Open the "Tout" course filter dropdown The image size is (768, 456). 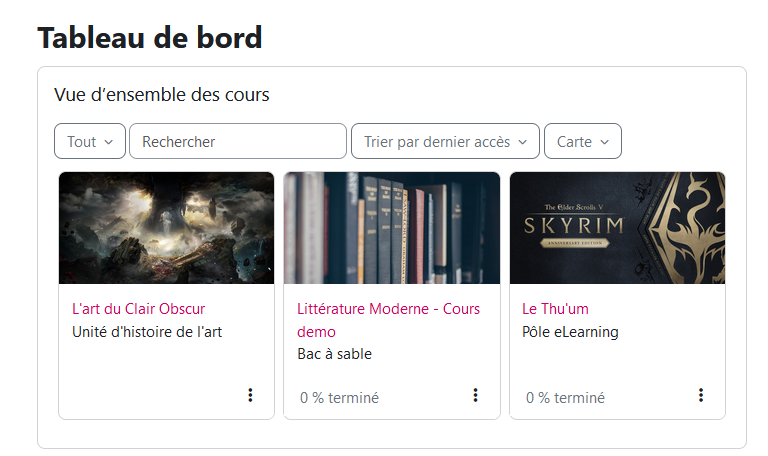90,142
